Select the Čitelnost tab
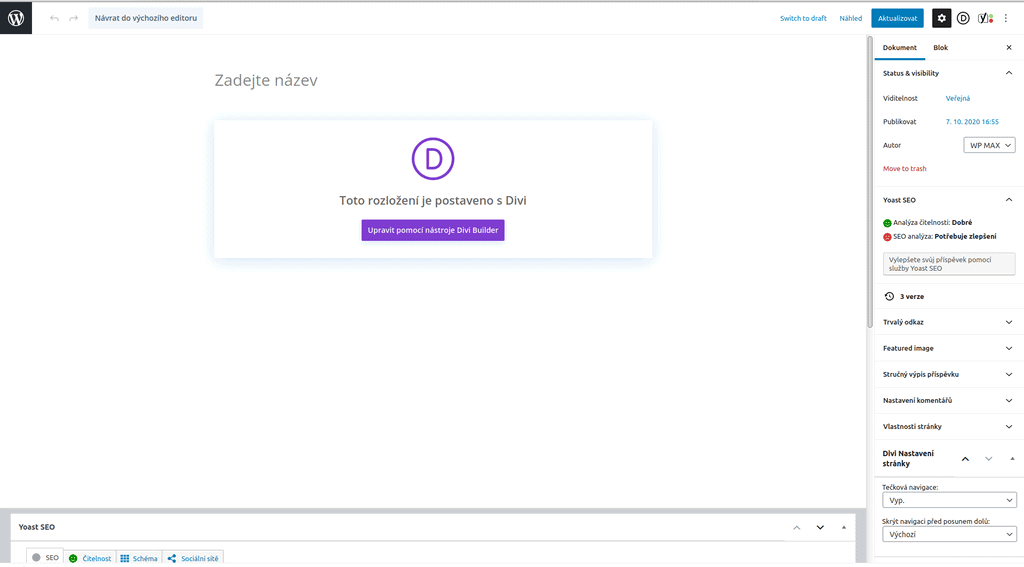This screenshot has width=1024, height=567. coord(90,558)
